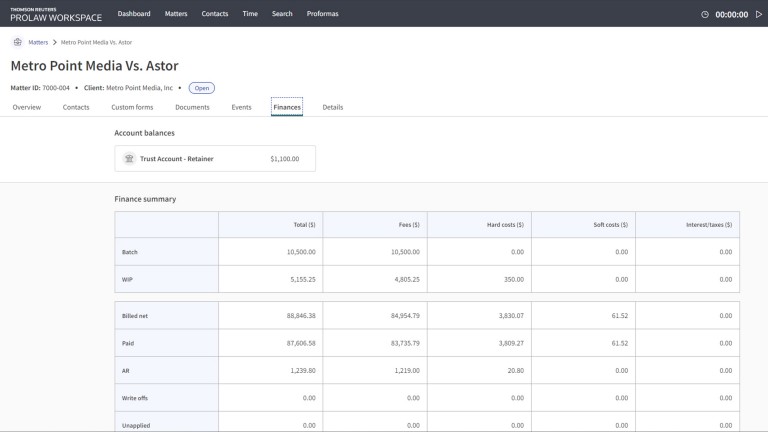Click the Matters breadcrumb icon
This screenshot has width=768, height=432.
(18, 42)
